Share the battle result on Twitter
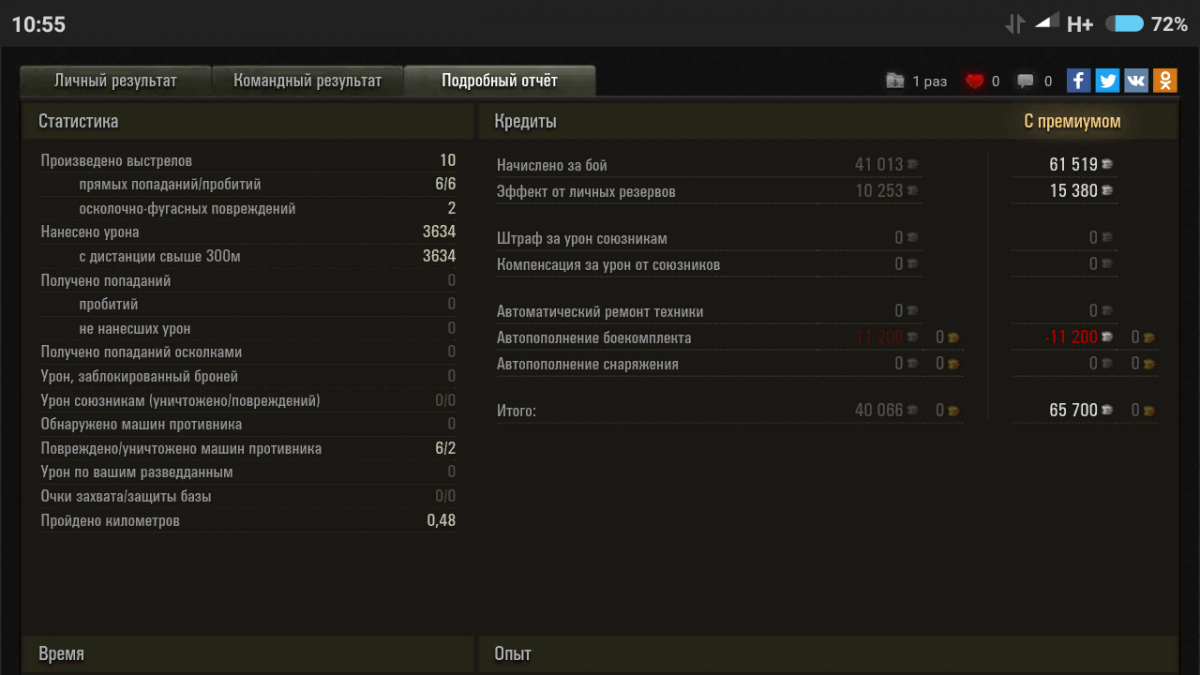Screen dimensions: 1200x675 pyautogui.click(x=1107, y=81)
